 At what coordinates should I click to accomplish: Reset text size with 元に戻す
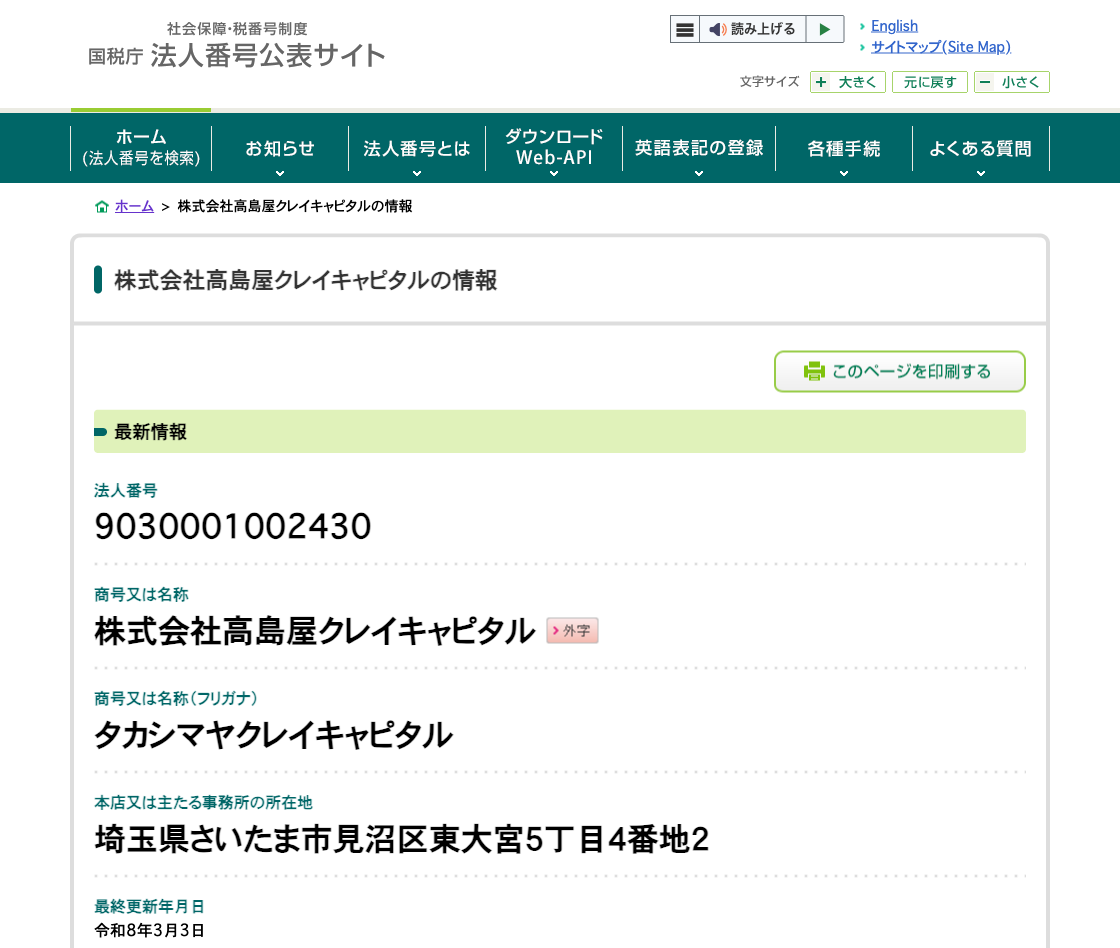pyautogui.click(x=929, y=82)
